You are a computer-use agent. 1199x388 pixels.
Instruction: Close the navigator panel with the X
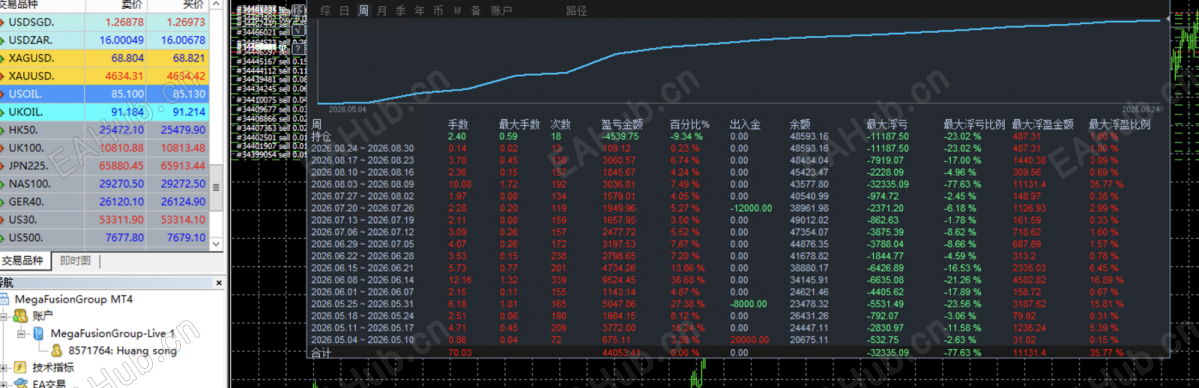pyautogui.click(x=219, y=282)
